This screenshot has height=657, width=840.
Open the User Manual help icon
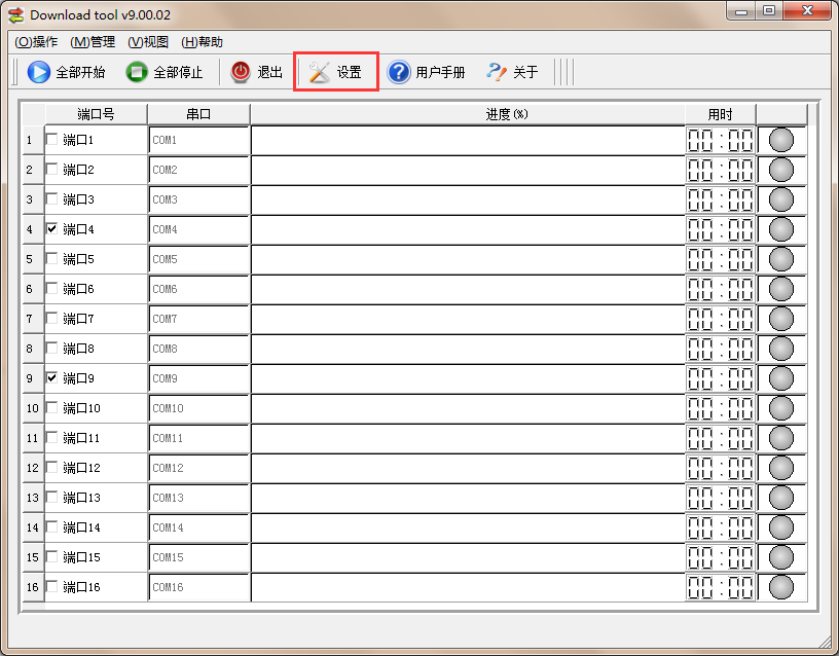pos(399,72)
